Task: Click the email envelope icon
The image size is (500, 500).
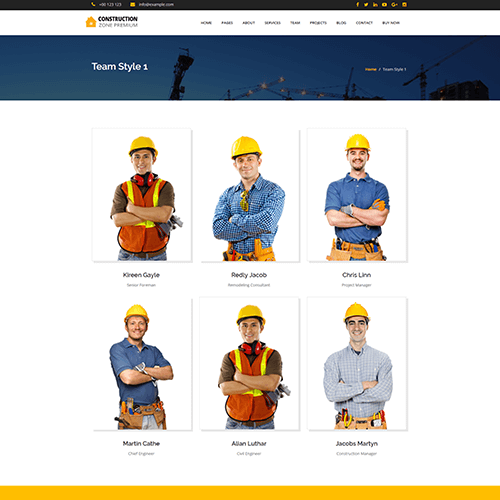Action: (133, 4)
